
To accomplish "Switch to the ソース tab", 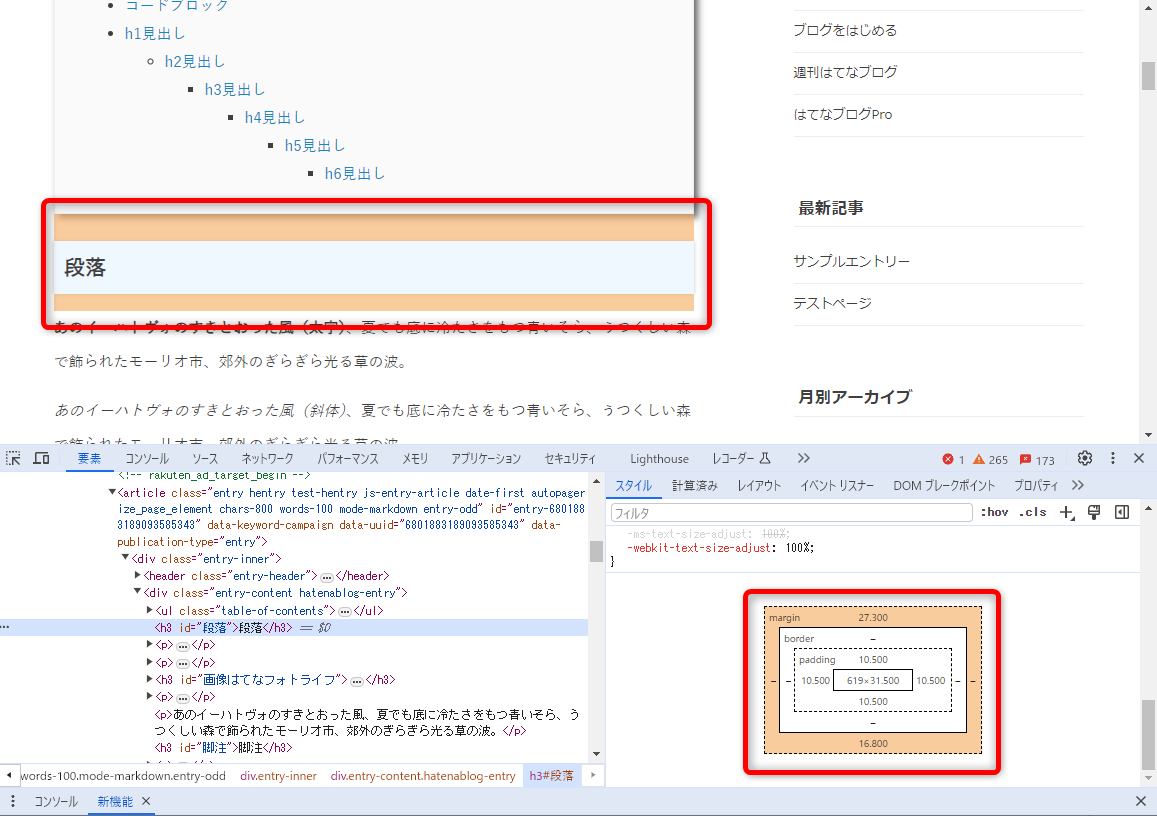I will tap(204, 458).
